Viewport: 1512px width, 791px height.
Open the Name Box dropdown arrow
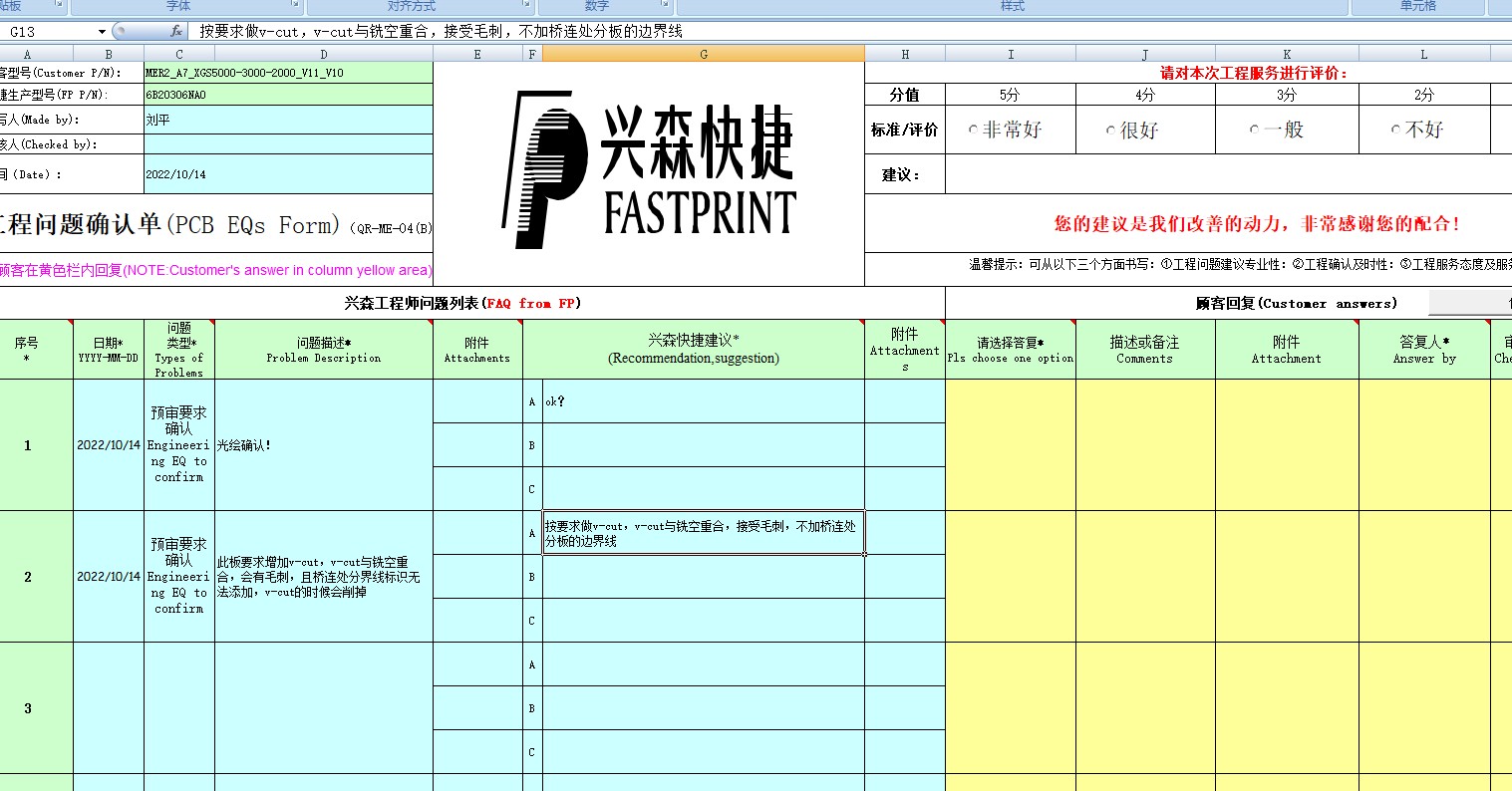(102, 32)
